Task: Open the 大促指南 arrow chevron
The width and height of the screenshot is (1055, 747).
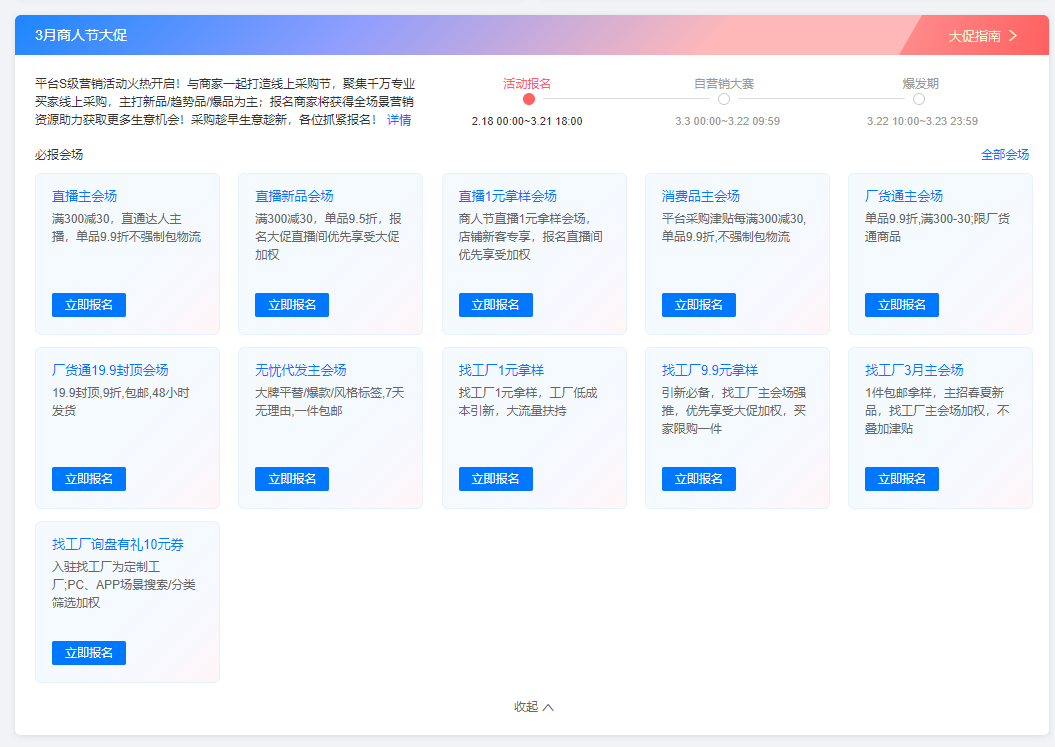Action: pyautogui.click(x=1013, y=35)
